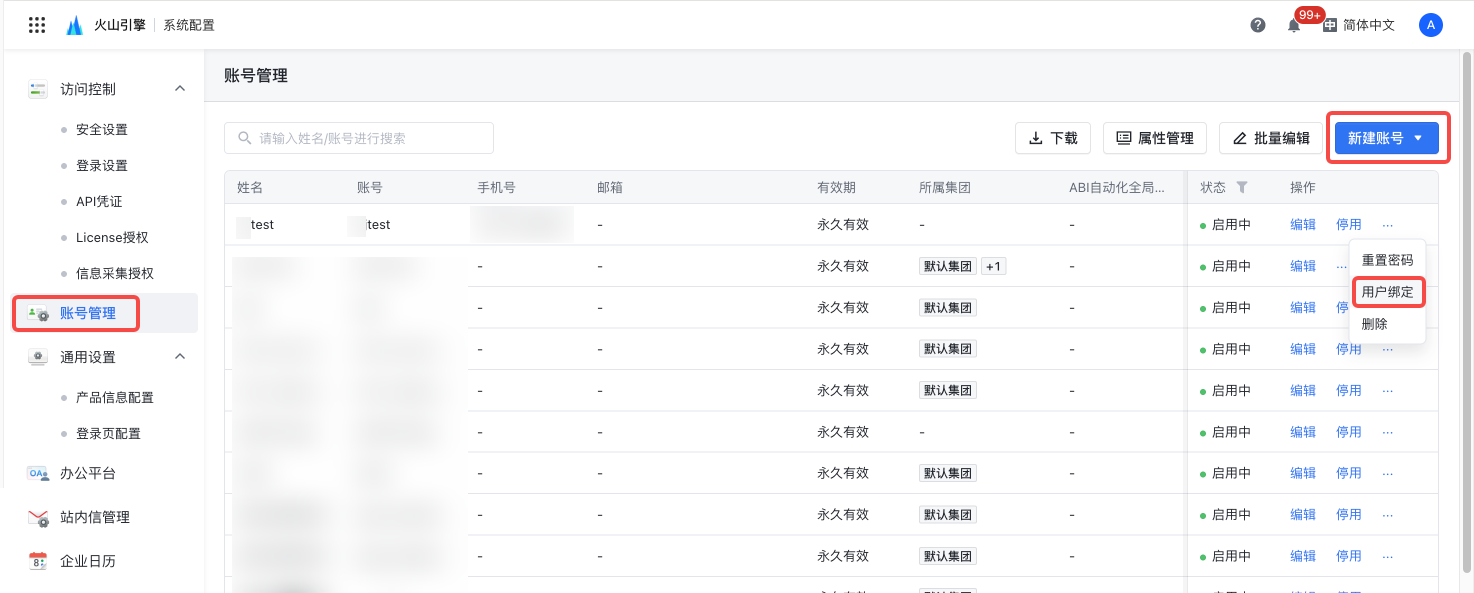Click the 批量编辑 button
Screen dimensions: 1474x593
pyautogui.click(x=1270, y=138)
